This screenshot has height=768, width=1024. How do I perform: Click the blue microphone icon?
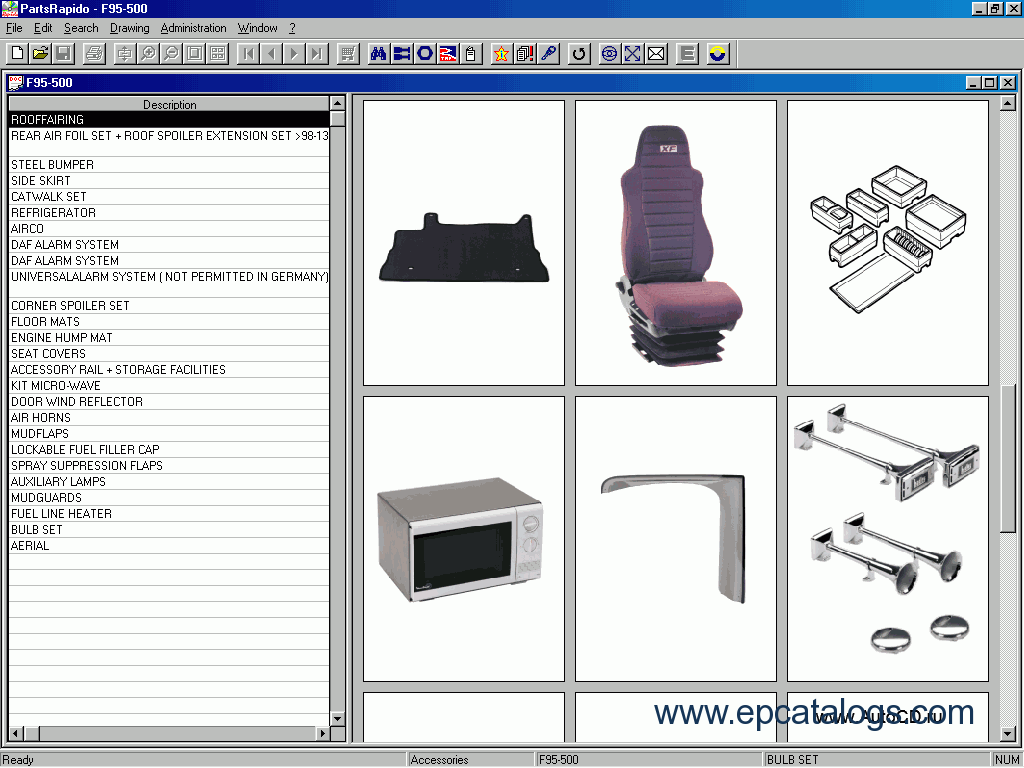click(548, 54)
